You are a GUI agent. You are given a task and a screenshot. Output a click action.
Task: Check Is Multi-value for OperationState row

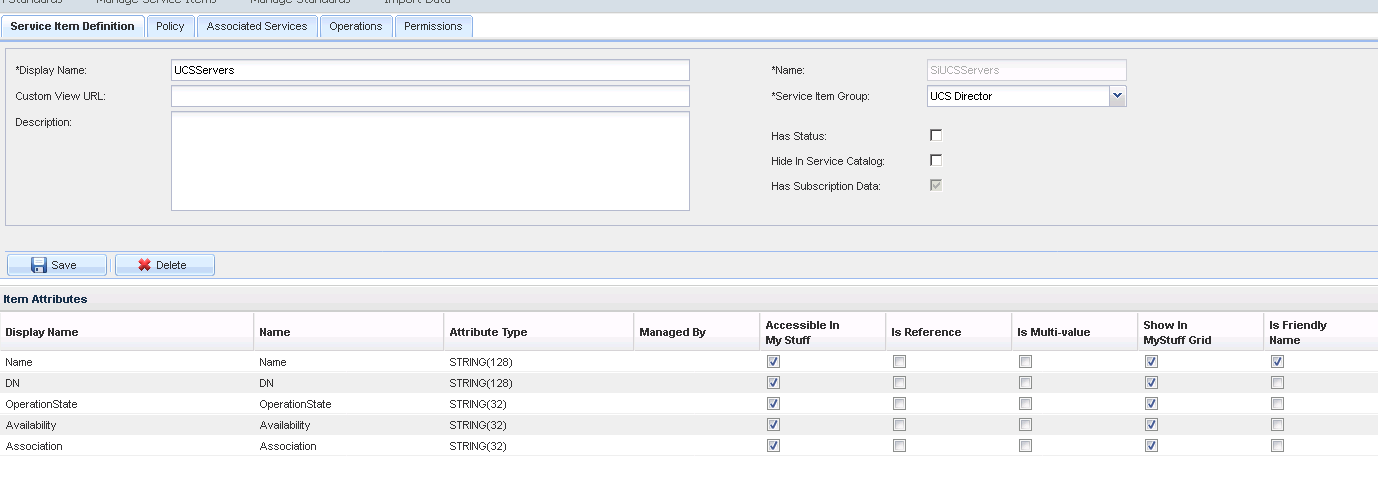point(1025,404)
